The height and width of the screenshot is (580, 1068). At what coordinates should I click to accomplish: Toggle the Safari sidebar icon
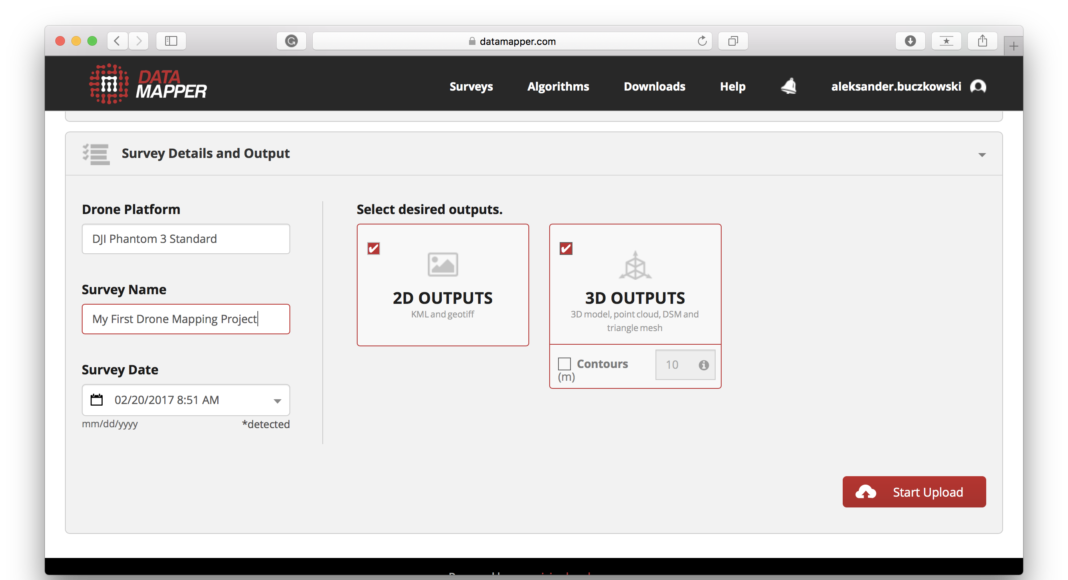[x=171, y=41]
